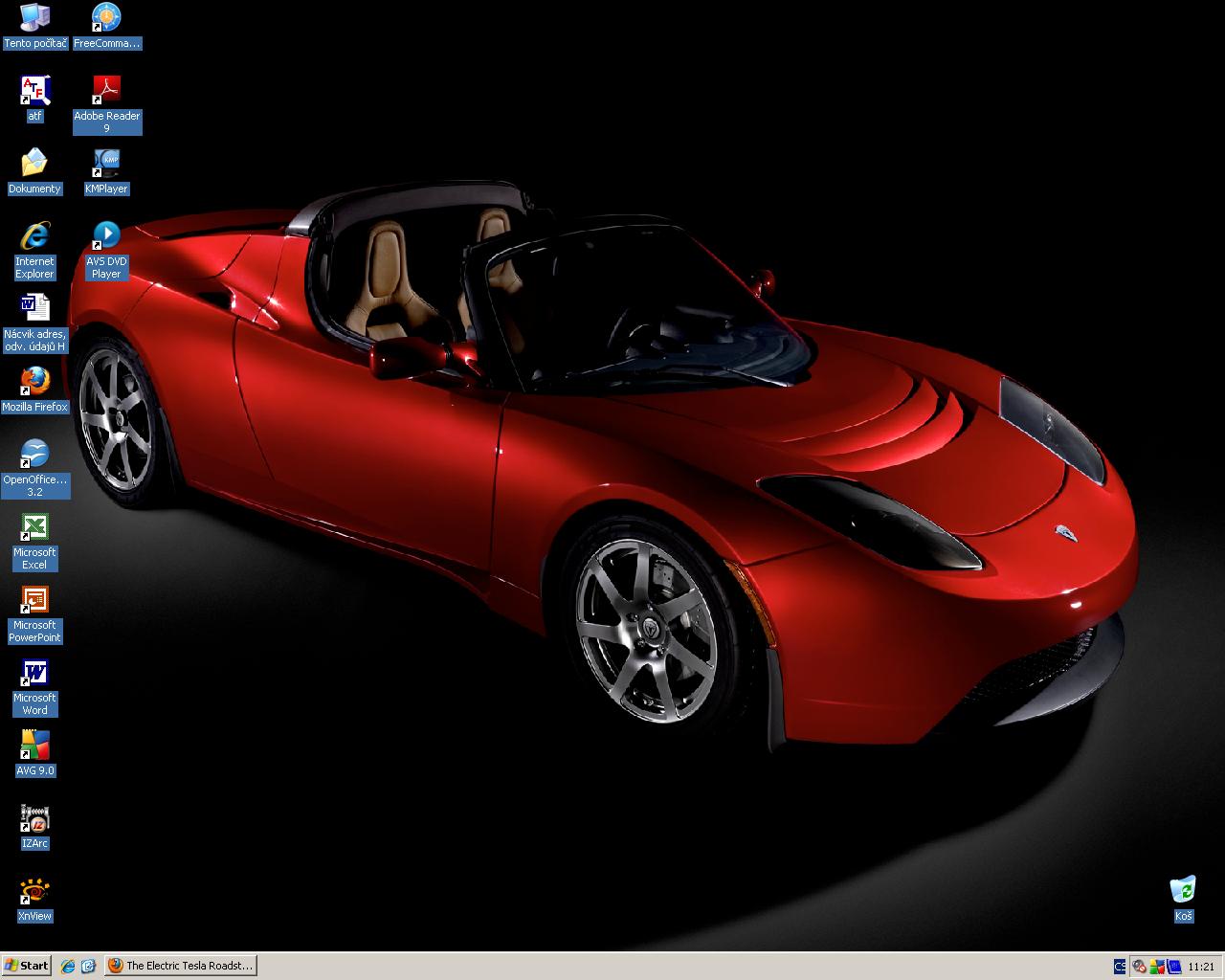Click the AVG 9.0 desktop icon
The width and height of the screenshot is (1225, 980).
click(x=34, y=745)
